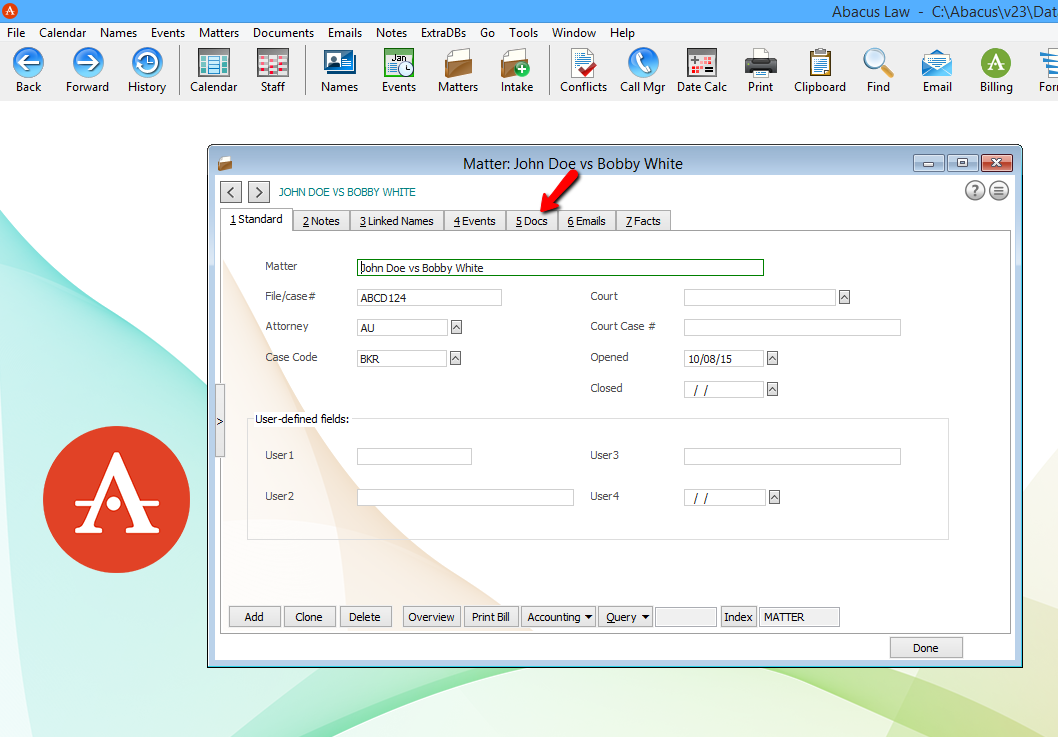
Task: Click the Matter window folder icon
Action: (x=225, y=163)
